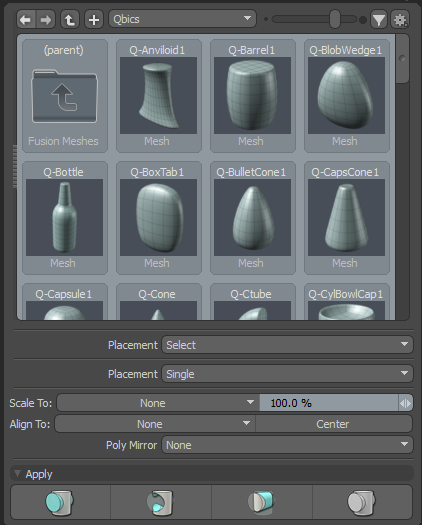Click the back arrow in preset browser

click(26, 20)
